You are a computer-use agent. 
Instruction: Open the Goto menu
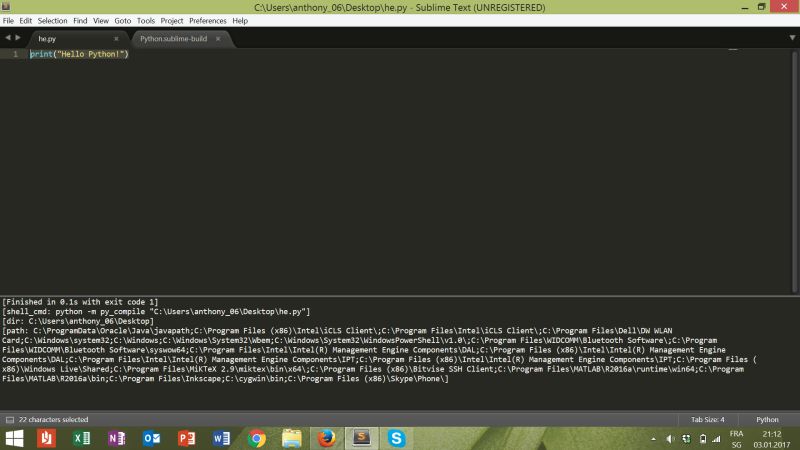click(122, 21)
